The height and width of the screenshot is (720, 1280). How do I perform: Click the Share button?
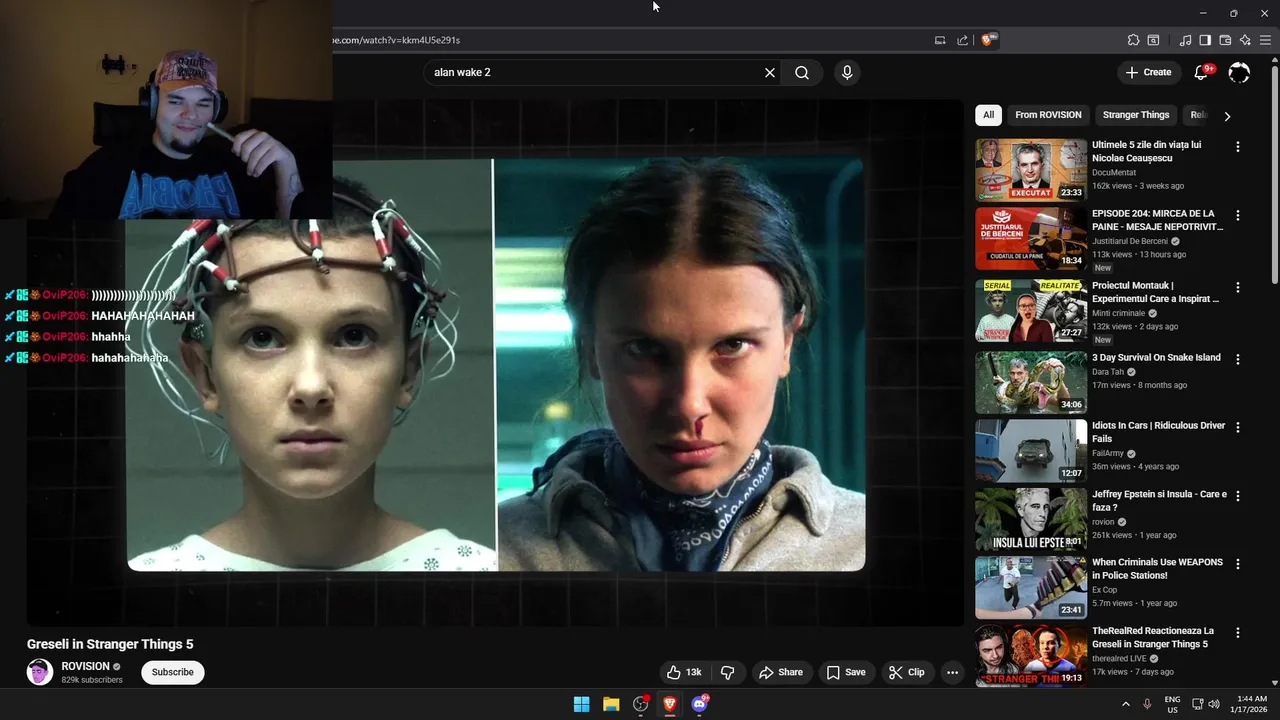(x=781, y=672)
